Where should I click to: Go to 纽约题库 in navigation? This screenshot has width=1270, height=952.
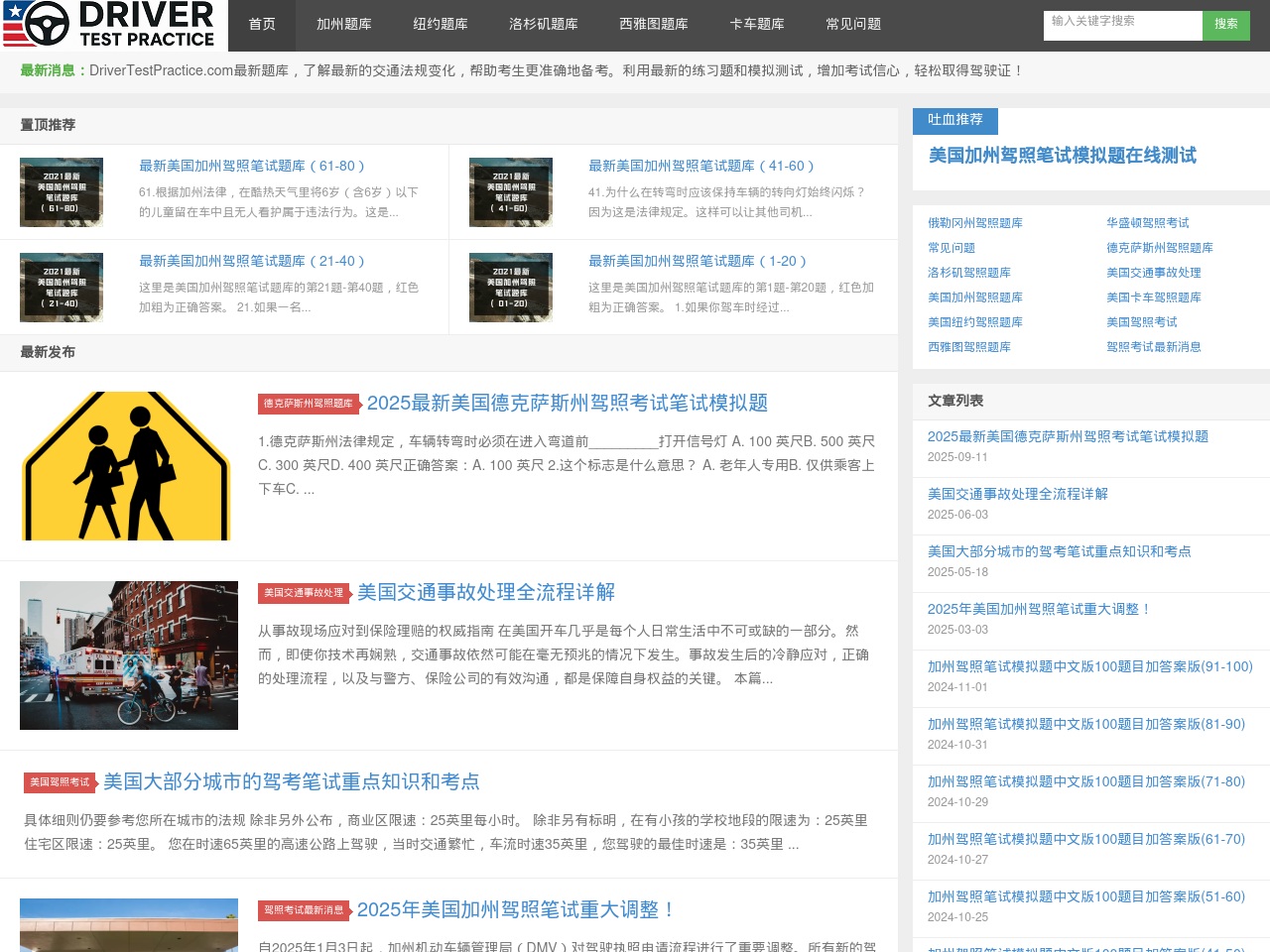[x=441, y=25]
